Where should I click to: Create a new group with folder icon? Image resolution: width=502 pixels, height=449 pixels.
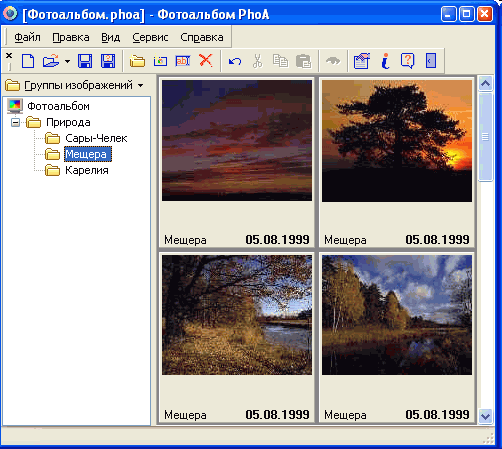pos(137,61)
